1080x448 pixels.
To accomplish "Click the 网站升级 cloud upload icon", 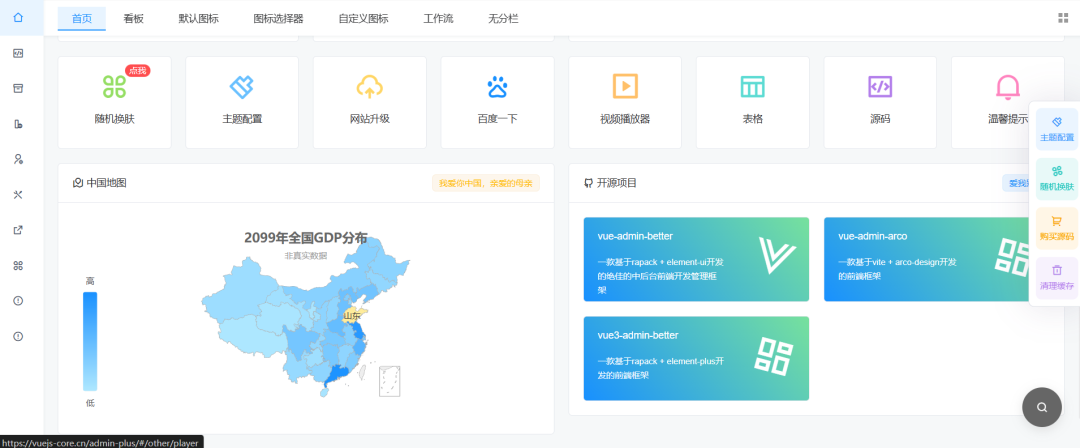I will (370, 87).
